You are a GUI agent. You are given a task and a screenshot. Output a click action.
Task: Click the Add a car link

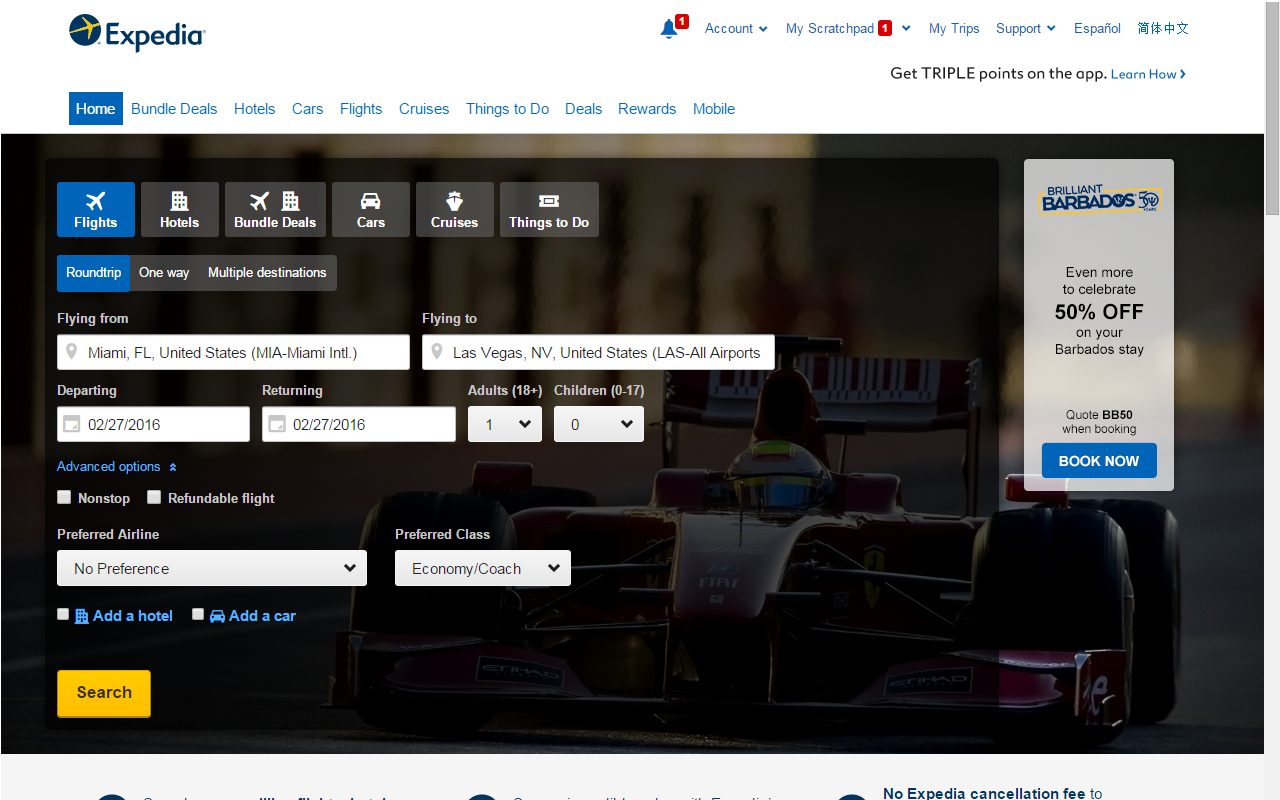pyautogui.click(x=262, y=616)
